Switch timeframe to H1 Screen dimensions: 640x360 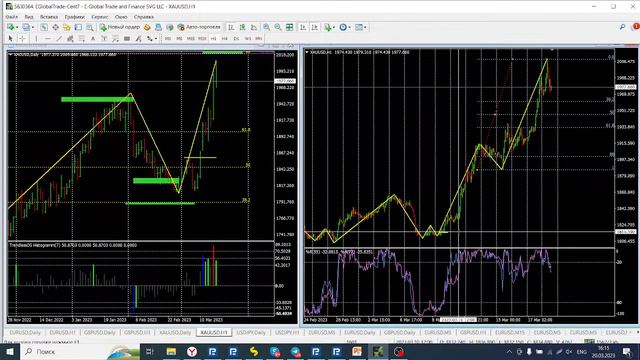pos(213,38)
